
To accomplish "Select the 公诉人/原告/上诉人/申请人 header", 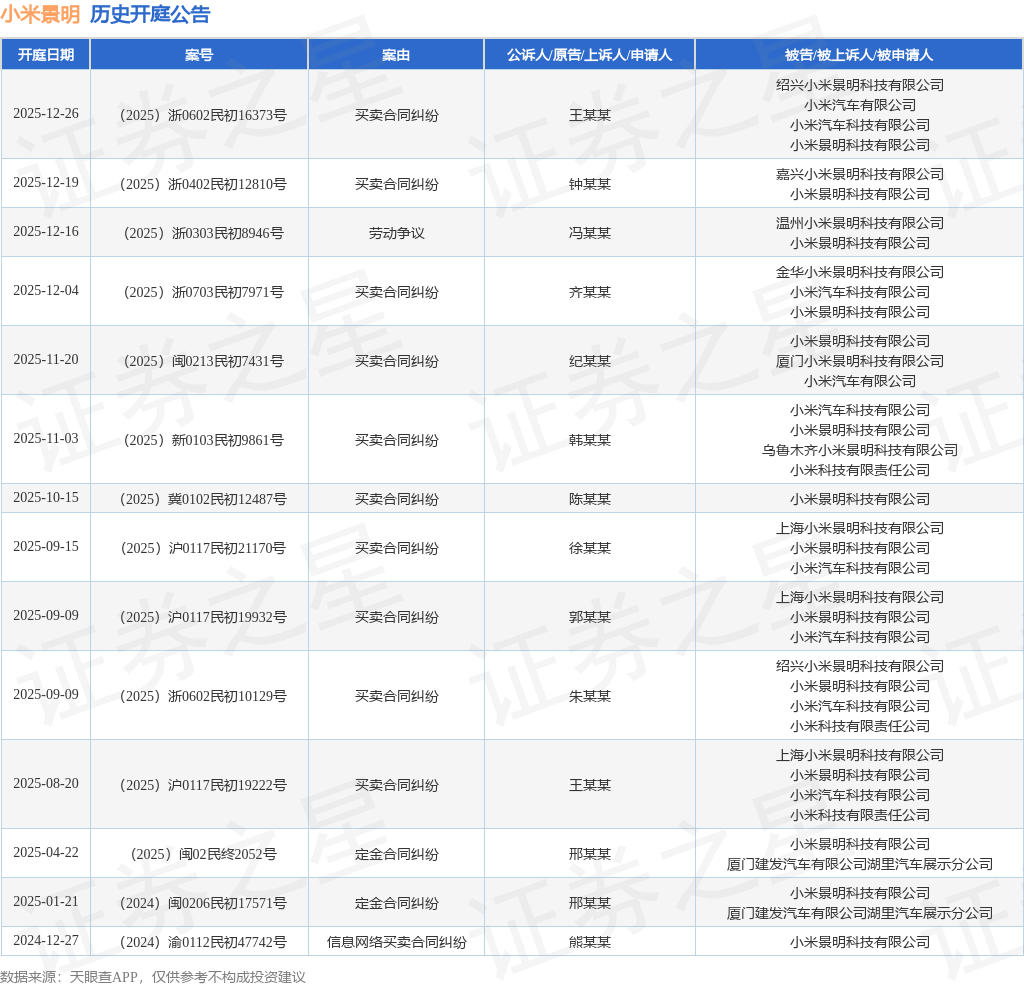I will click(x=590, y=55).
